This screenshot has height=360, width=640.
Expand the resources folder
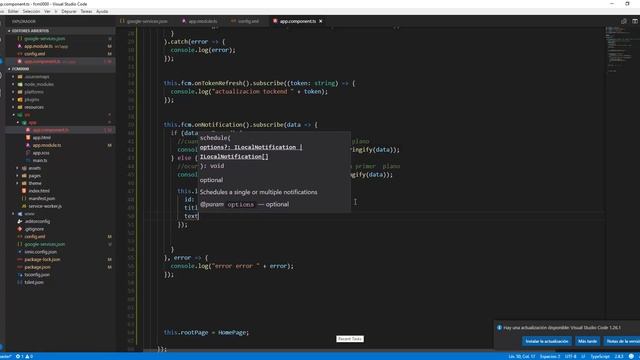[x=34, y=107]
